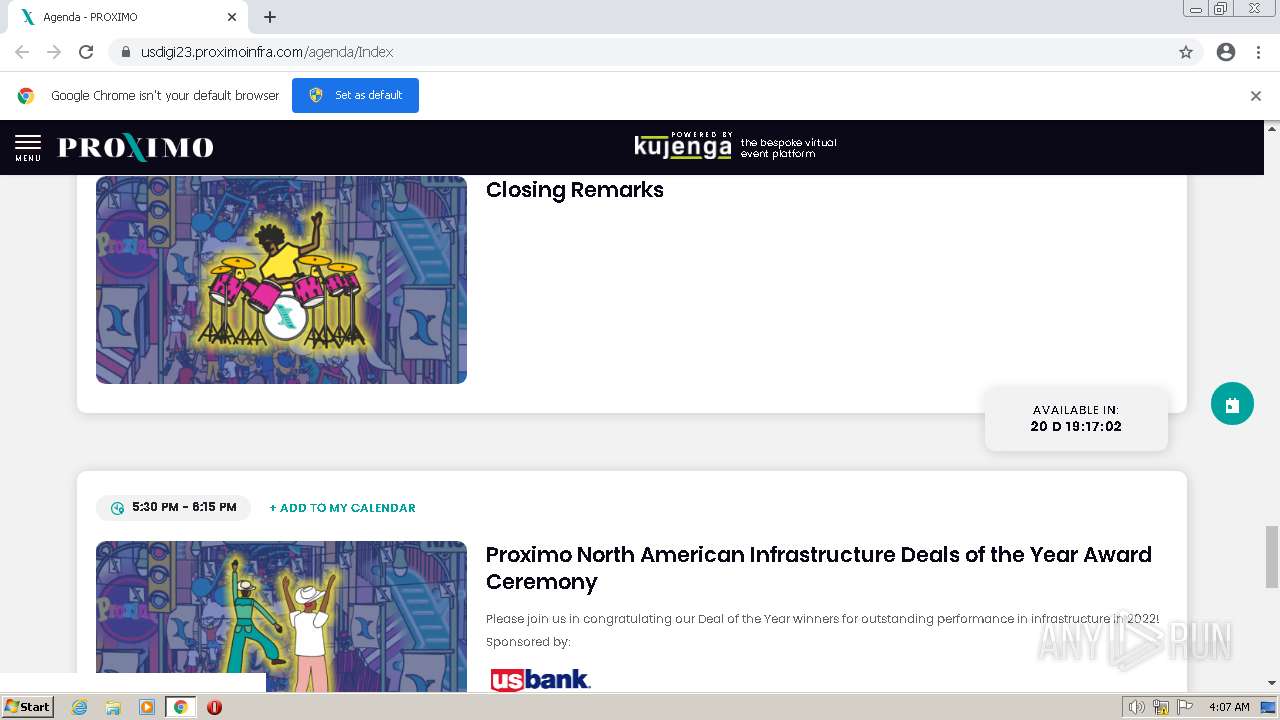1280x720 pixels.
Task: Click the address bar URL
Action: 267,52
